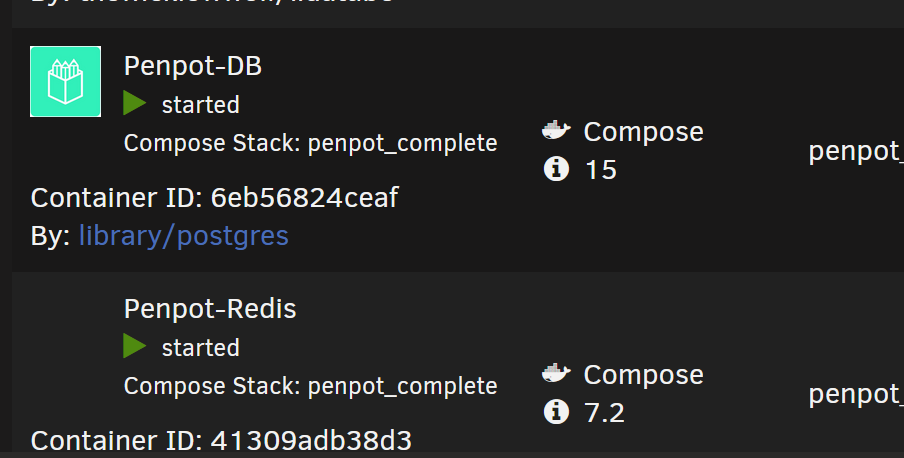Click the Penpot-DB container name
This screenshot has height=458, width=904.
[193, 66]
